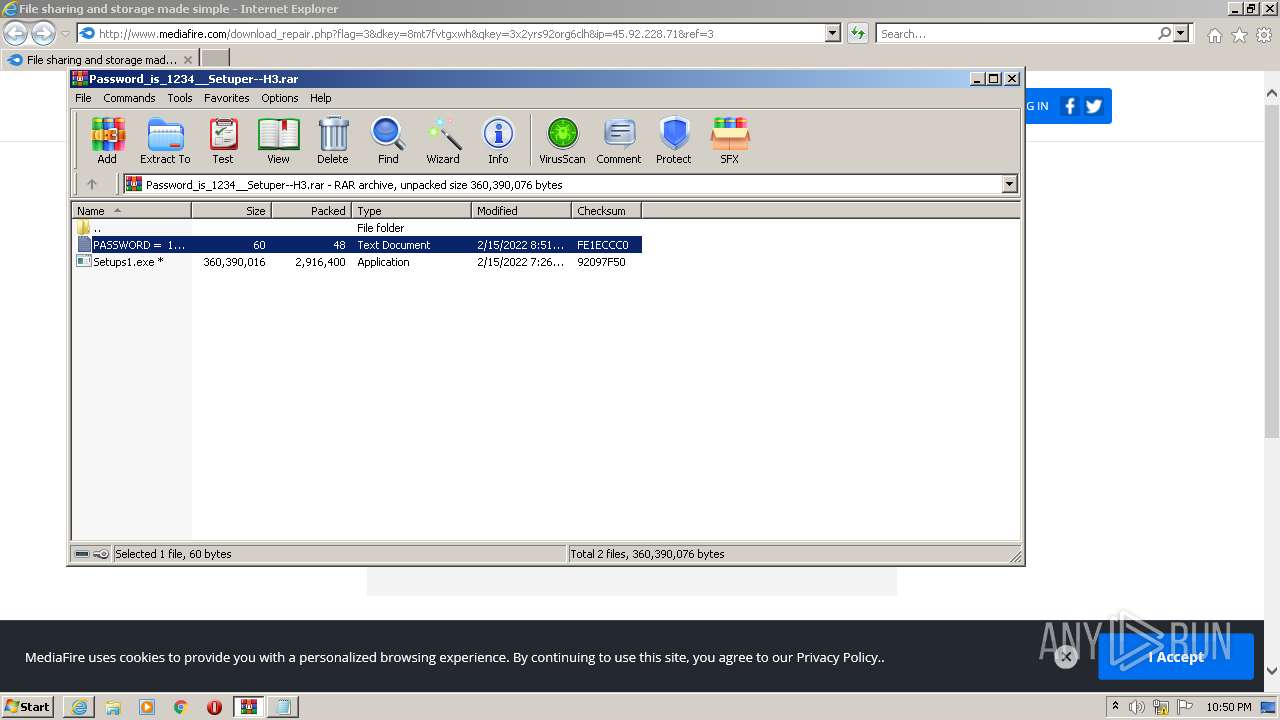
Task: Expand the IE address bar dropdown
Action: [x=833, y=33]
